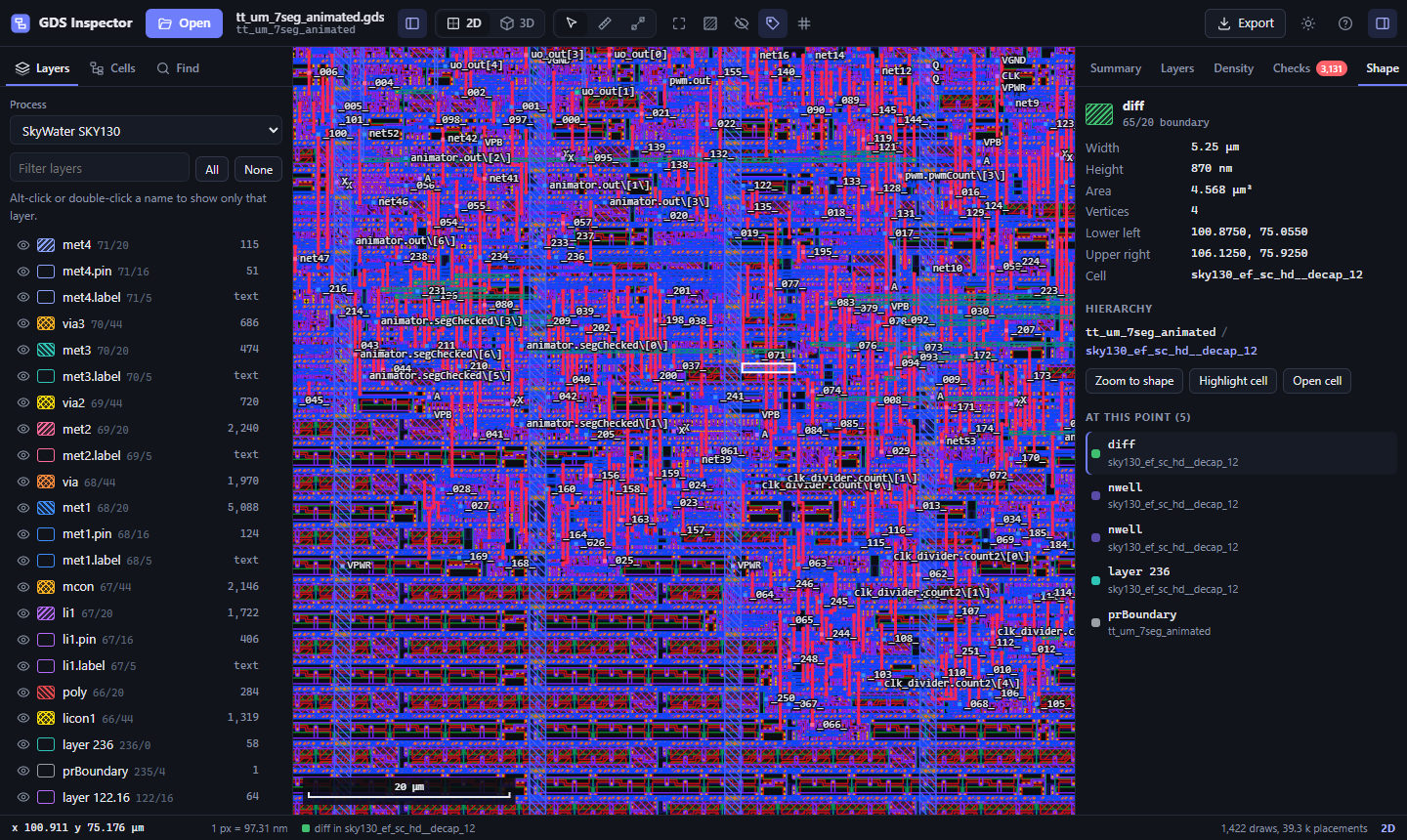Viewport: 1407px width, 840px height.
Task: Click the crossed-out eye toolbar icon
Action: 742,23
